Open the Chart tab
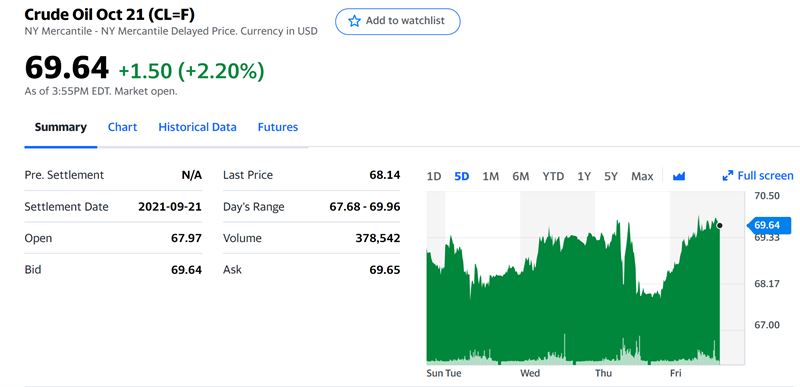Screen dimensions: 800x387 coord(122,127)
